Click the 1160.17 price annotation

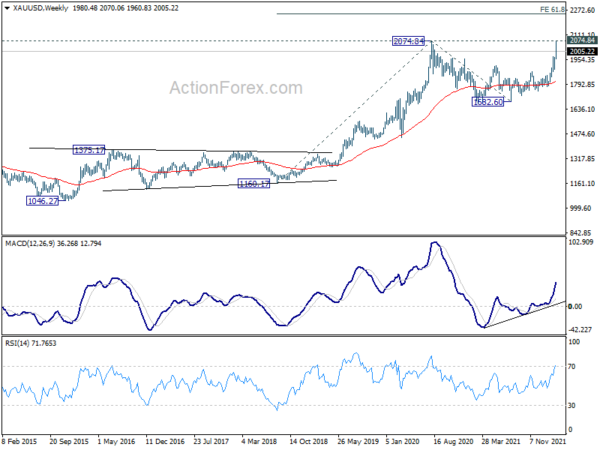[x=254, y=183]
